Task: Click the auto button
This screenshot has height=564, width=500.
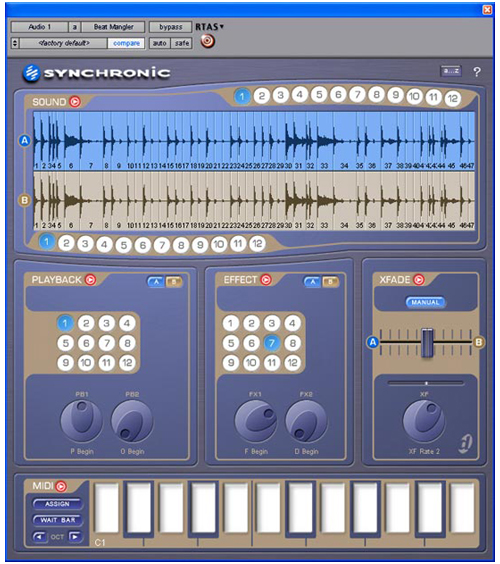Action: tap(160, 43)
